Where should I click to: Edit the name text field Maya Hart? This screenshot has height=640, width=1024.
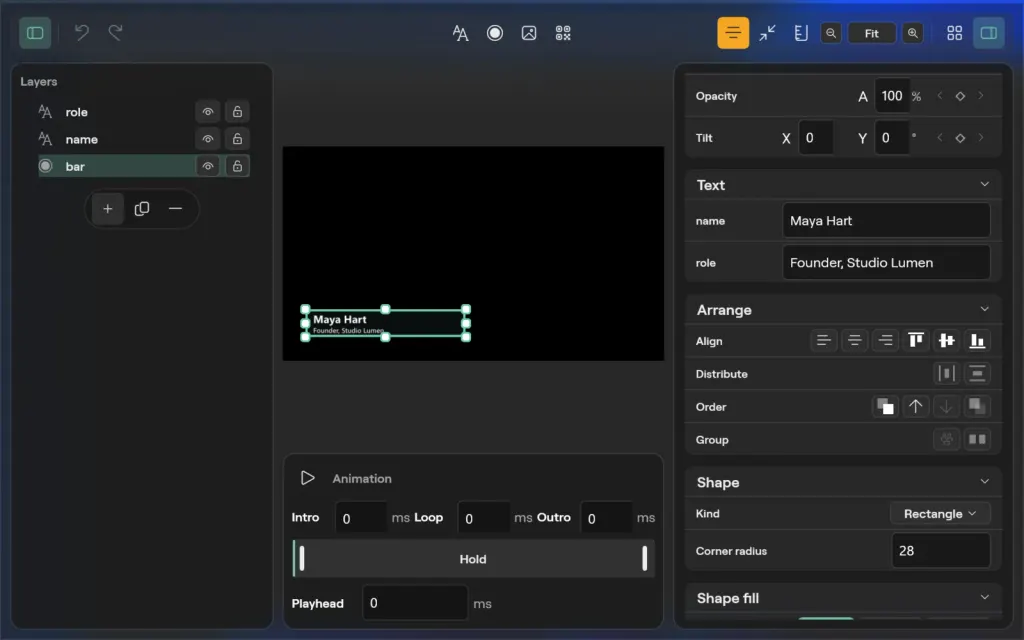(x=886, y=221)
